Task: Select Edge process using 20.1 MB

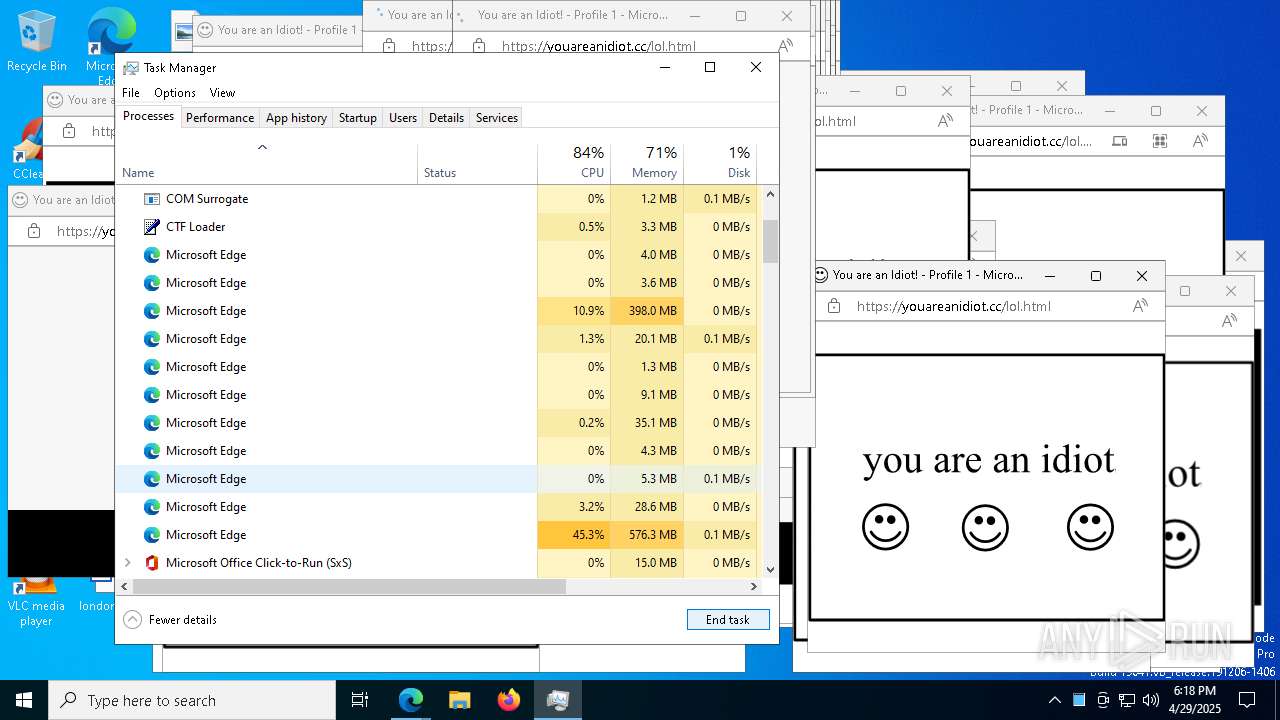Action: pos(438,338)
